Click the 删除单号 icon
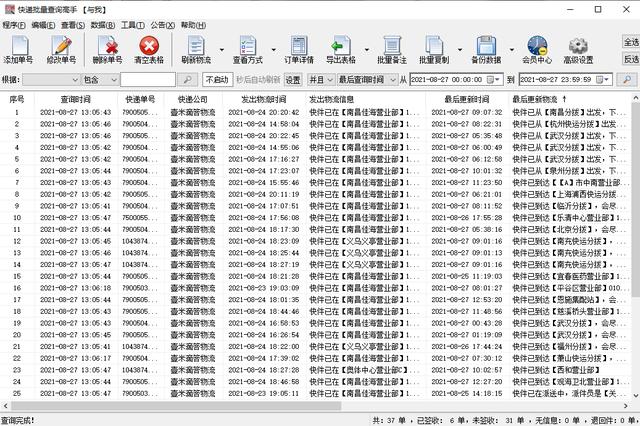Screen dimensions: 640x426 [107, 47]
